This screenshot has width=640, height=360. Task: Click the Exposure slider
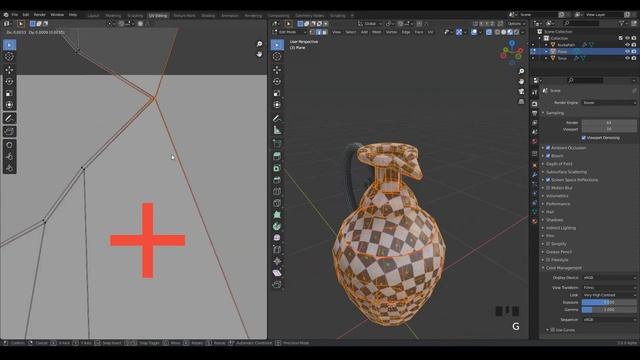(609, 302)
